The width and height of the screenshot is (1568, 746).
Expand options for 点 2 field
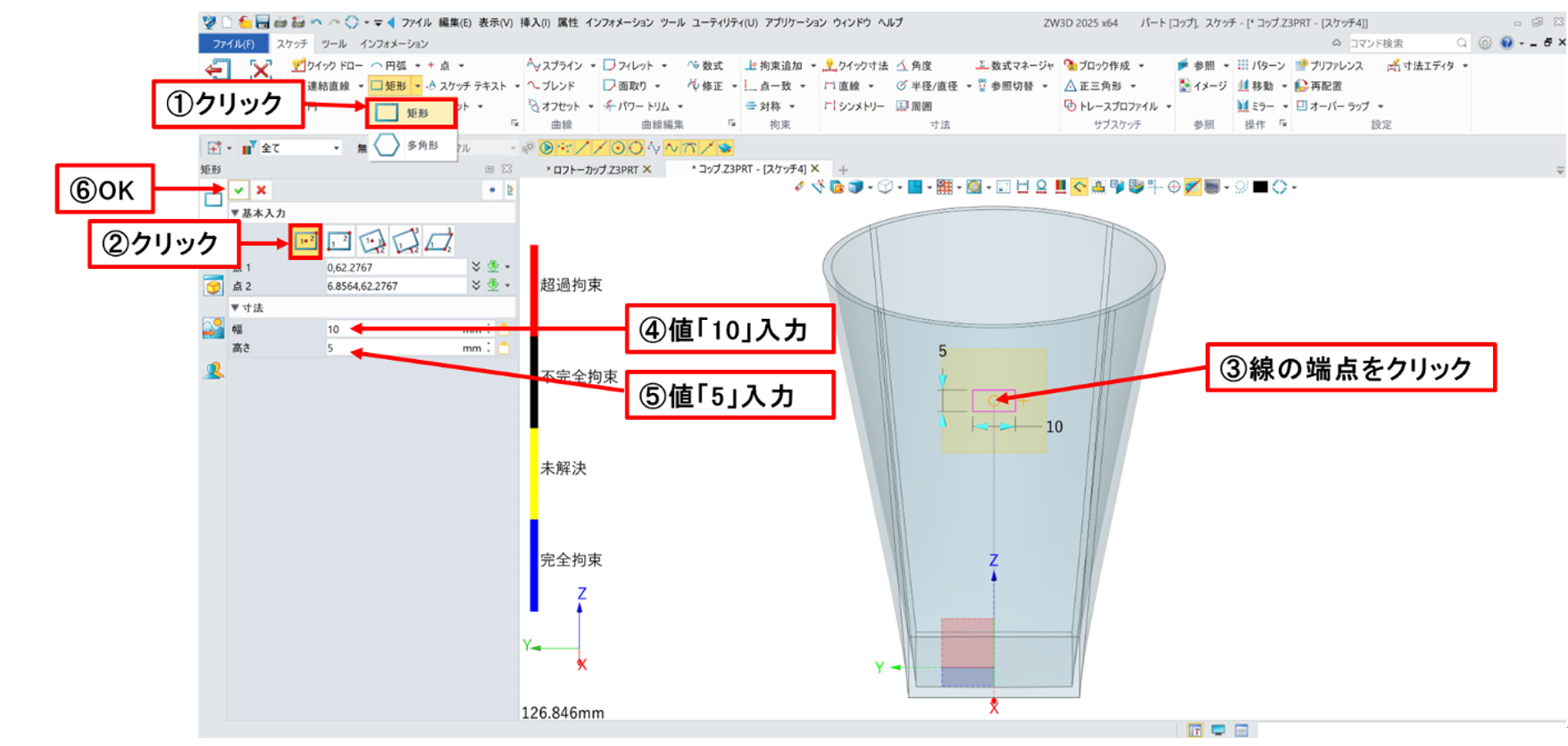click(476, 286)
